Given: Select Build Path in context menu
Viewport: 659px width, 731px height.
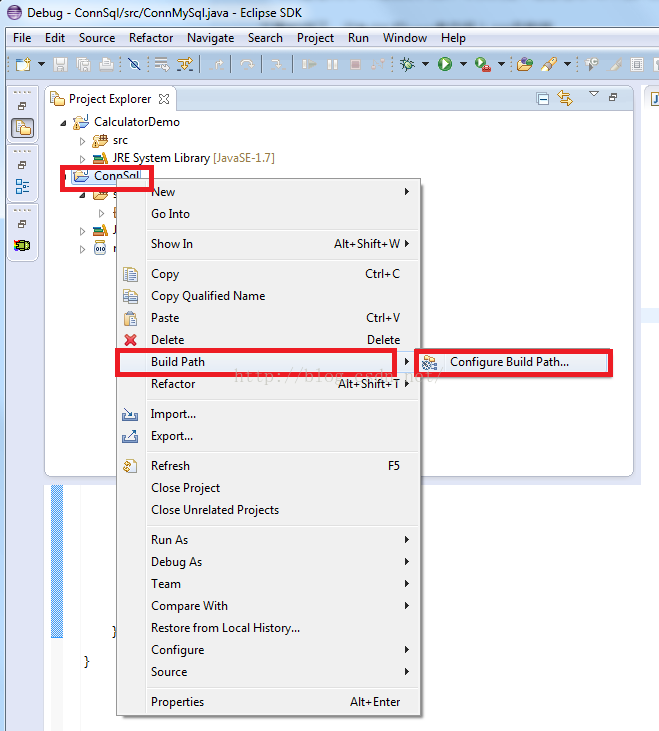Looking at the screenshot, I should (x=268, y=362).
